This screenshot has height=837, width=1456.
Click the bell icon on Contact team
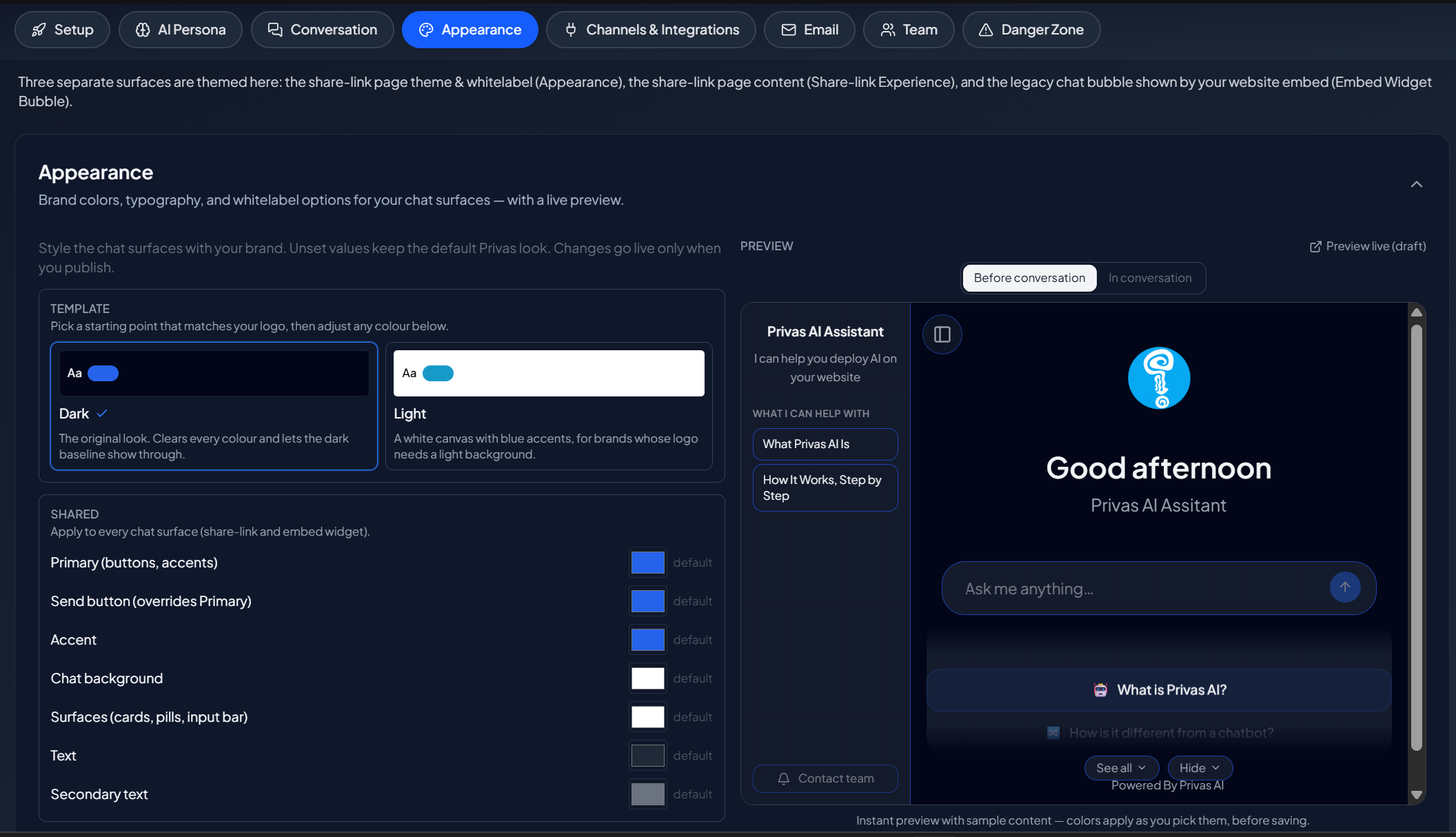(784, 778)
